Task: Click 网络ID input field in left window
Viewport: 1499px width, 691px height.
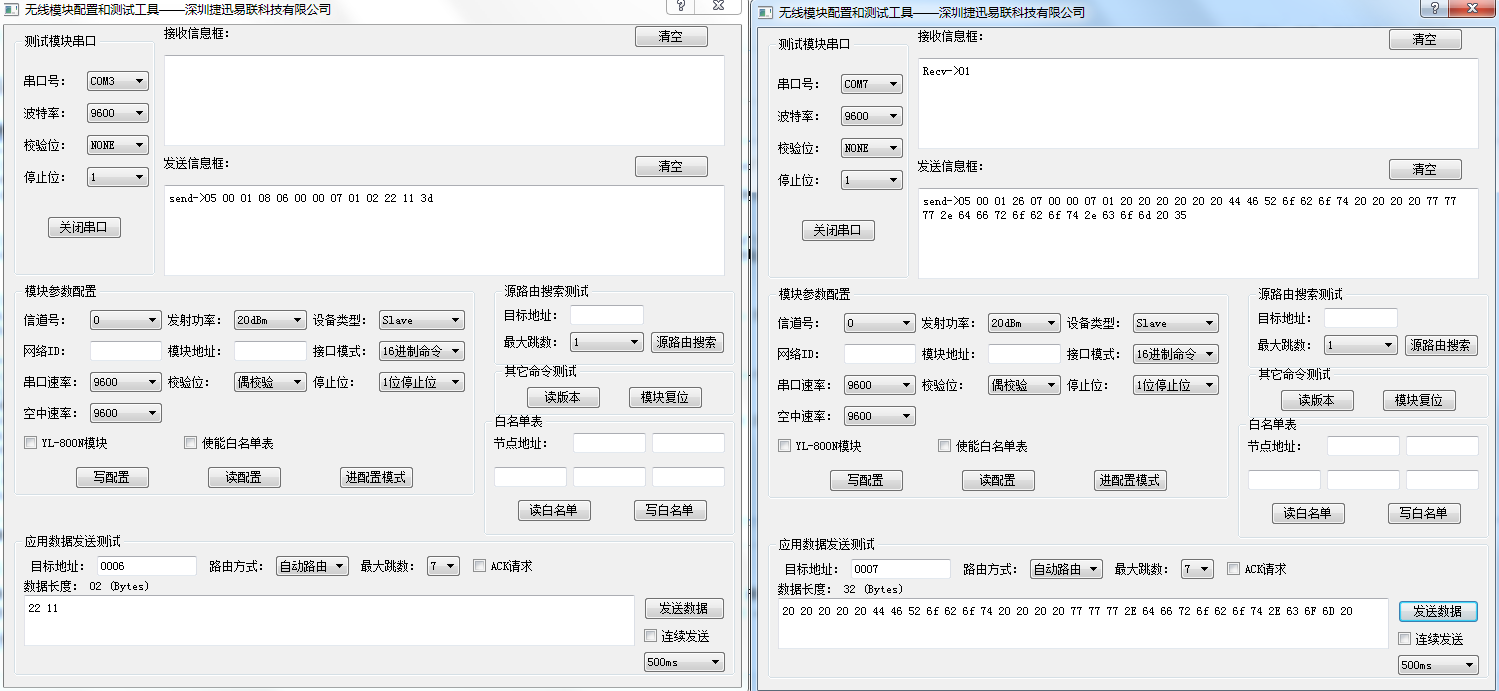Action: tap(126, 351)
